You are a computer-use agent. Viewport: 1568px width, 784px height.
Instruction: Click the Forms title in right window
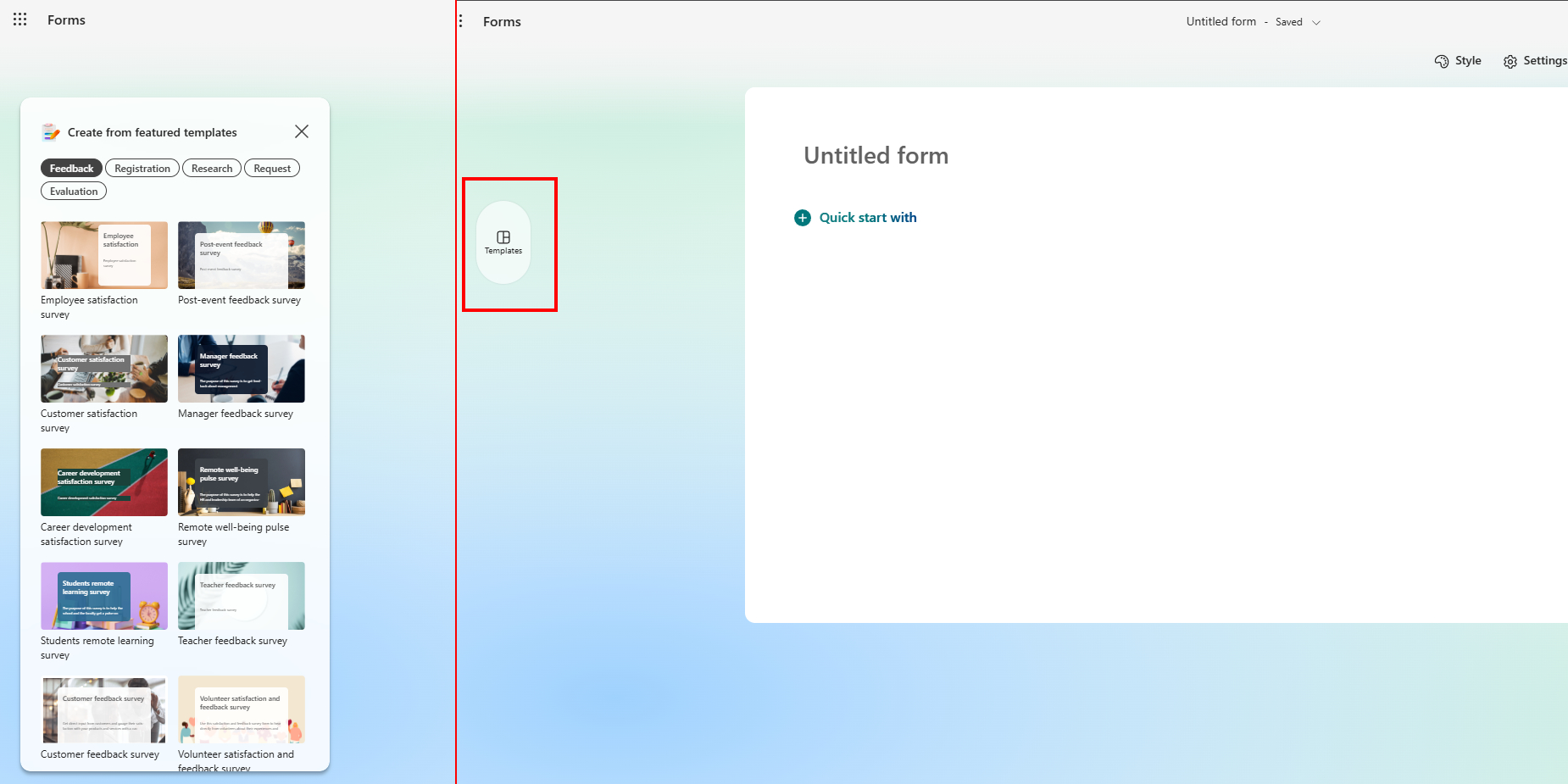click(502, 22)
